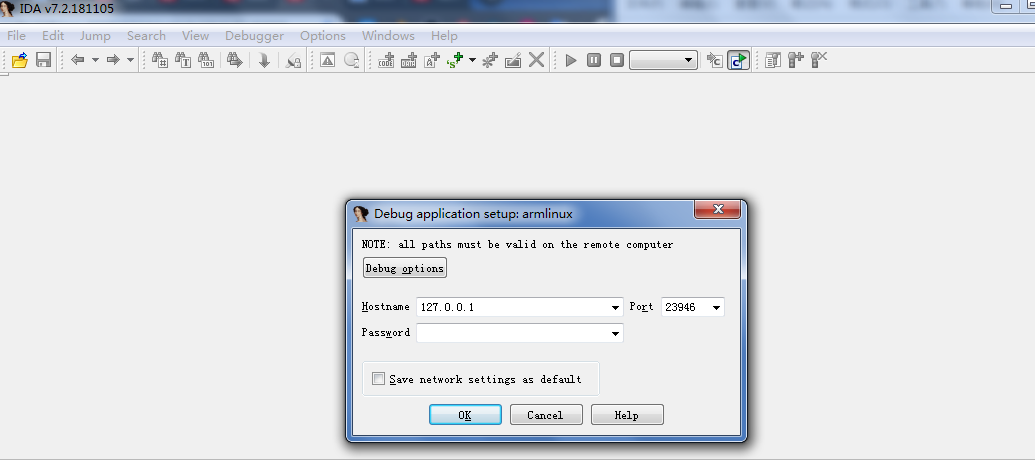The image size is (1035, 460).
Task: Toggle the C with green arrow icon
Action: [739, 60]
